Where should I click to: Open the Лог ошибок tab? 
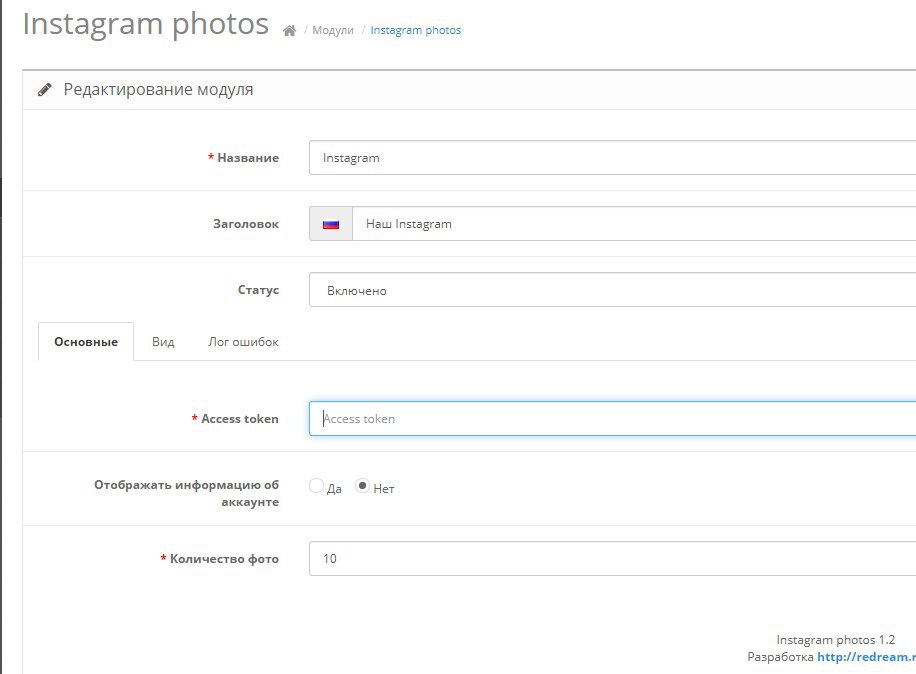coord(243,342)
